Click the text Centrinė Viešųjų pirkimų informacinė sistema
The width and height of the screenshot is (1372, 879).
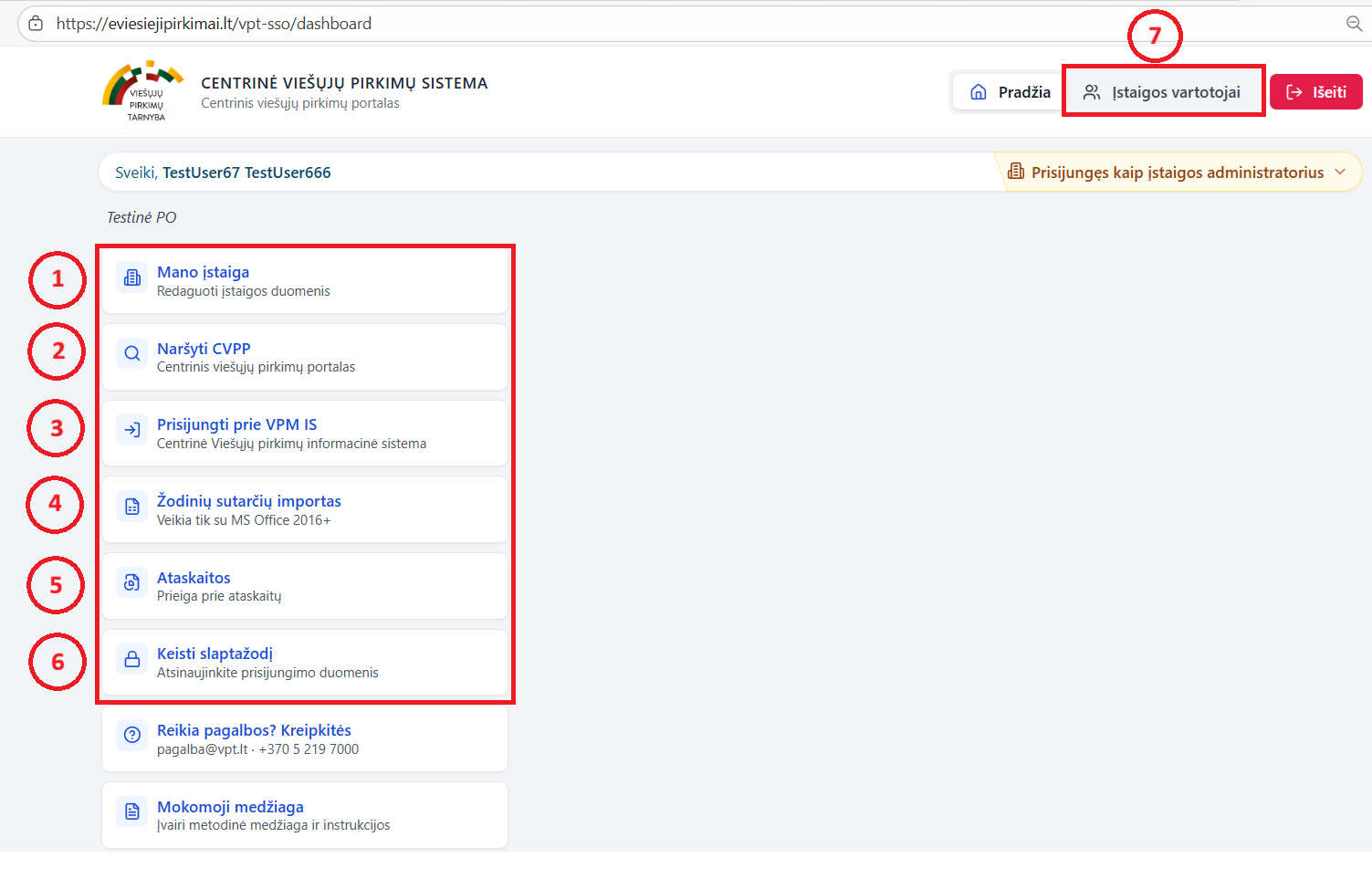tap(291, 444)
